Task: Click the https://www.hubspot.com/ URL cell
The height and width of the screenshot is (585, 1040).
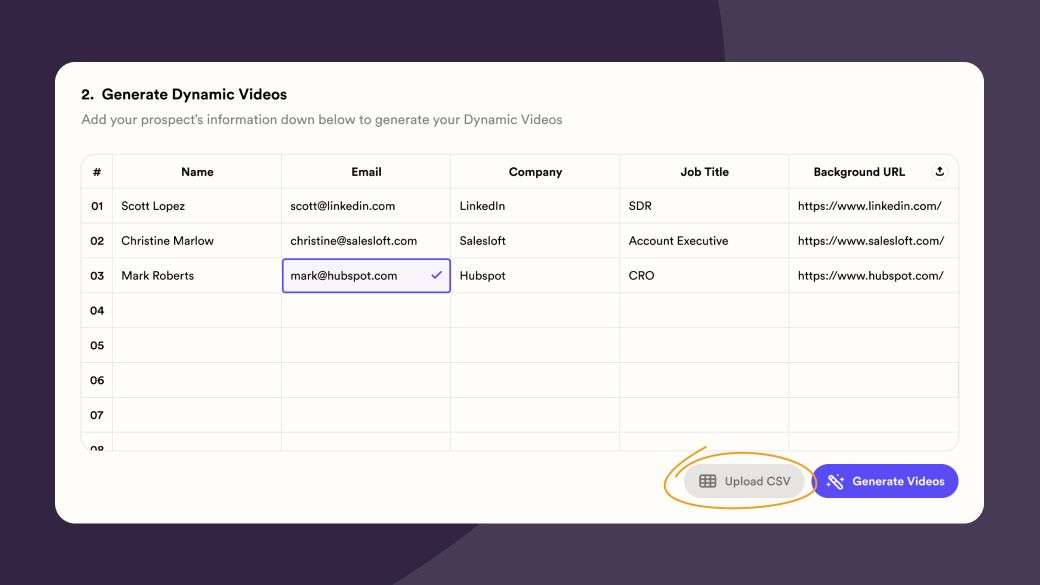Action: point(874,275)
